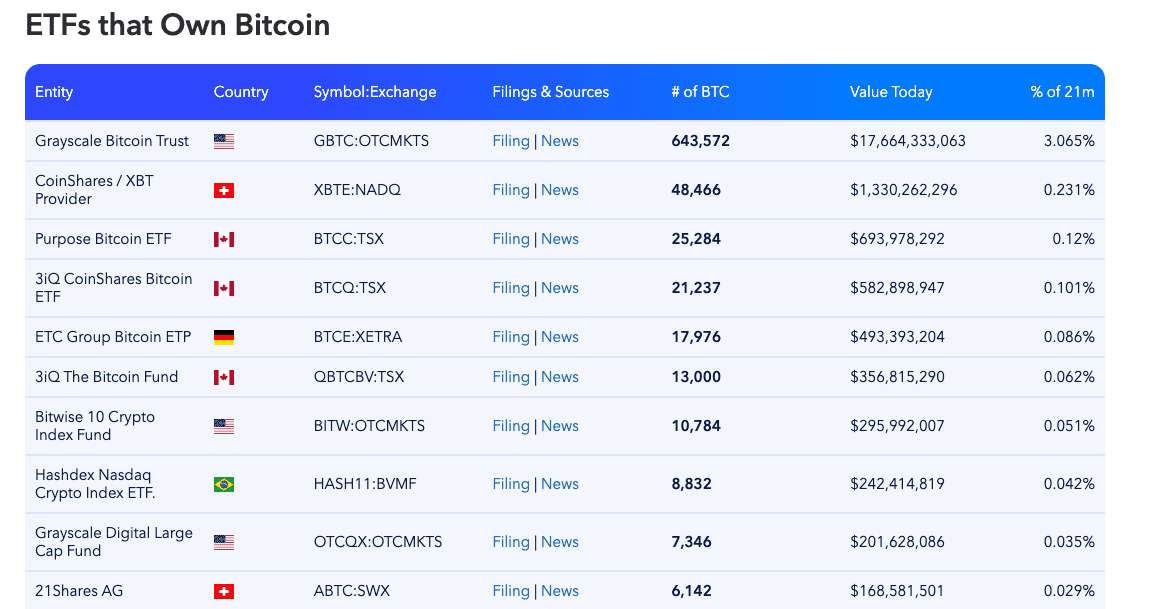
Task: Select the Grayscale Bitcoin Trust entity name
Action: point(112,141)
